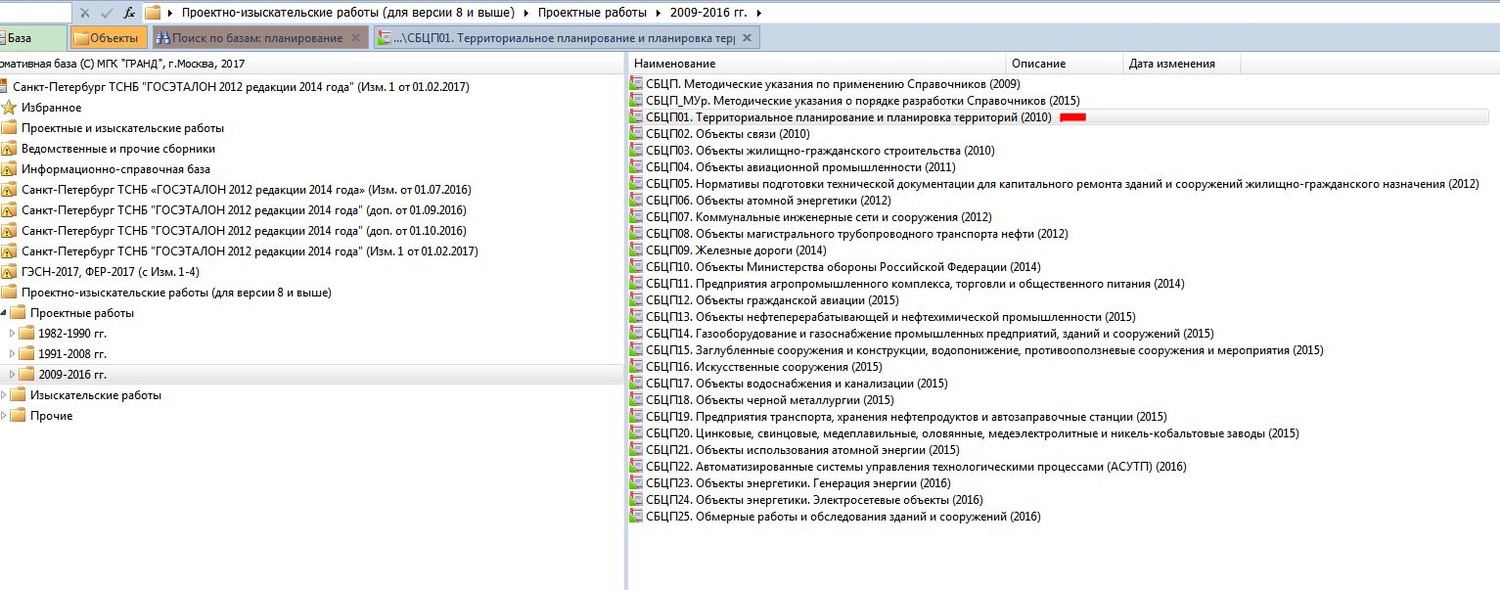Click document icon of 'СБЦП_МУр. Методические указания'

636,101
